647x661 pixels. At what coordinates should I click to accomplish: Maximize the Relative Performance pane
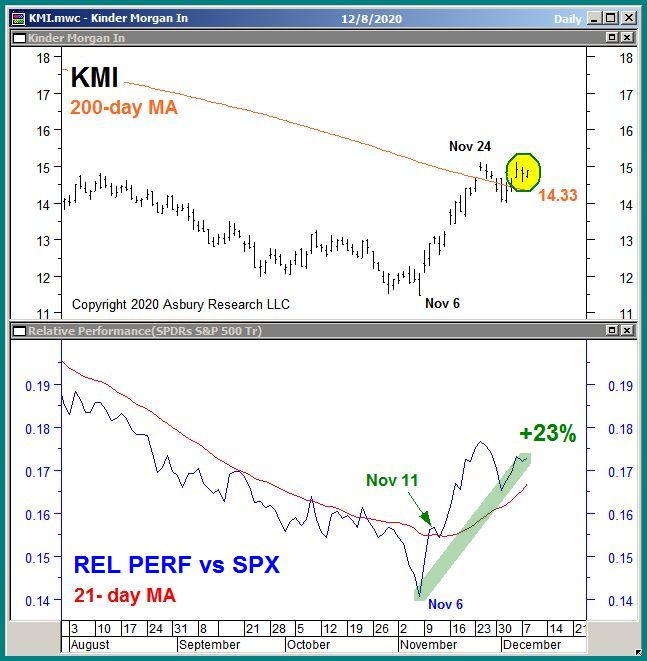coord(612,331)
